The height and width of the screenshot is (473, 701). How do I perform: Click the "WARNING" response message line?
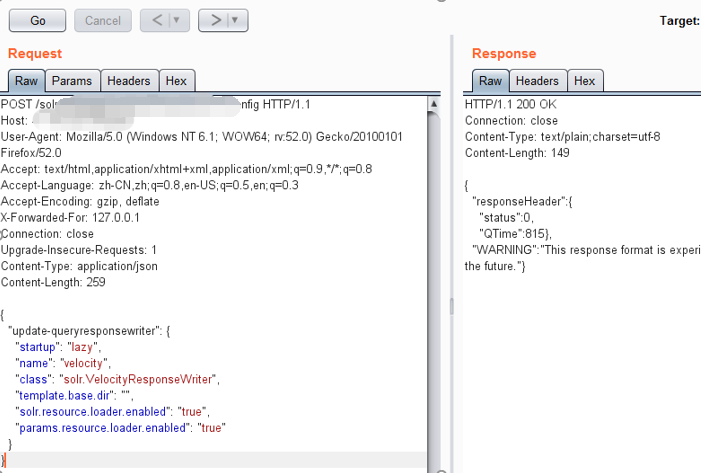[x=586, y=250]
